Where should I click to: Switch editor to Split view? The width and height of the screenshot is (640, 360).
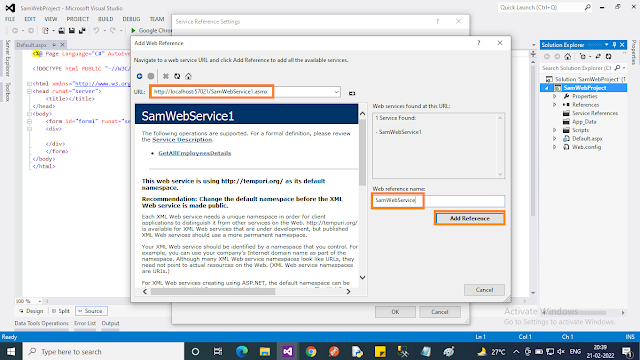pyautogui.click(x=61, y=311)
